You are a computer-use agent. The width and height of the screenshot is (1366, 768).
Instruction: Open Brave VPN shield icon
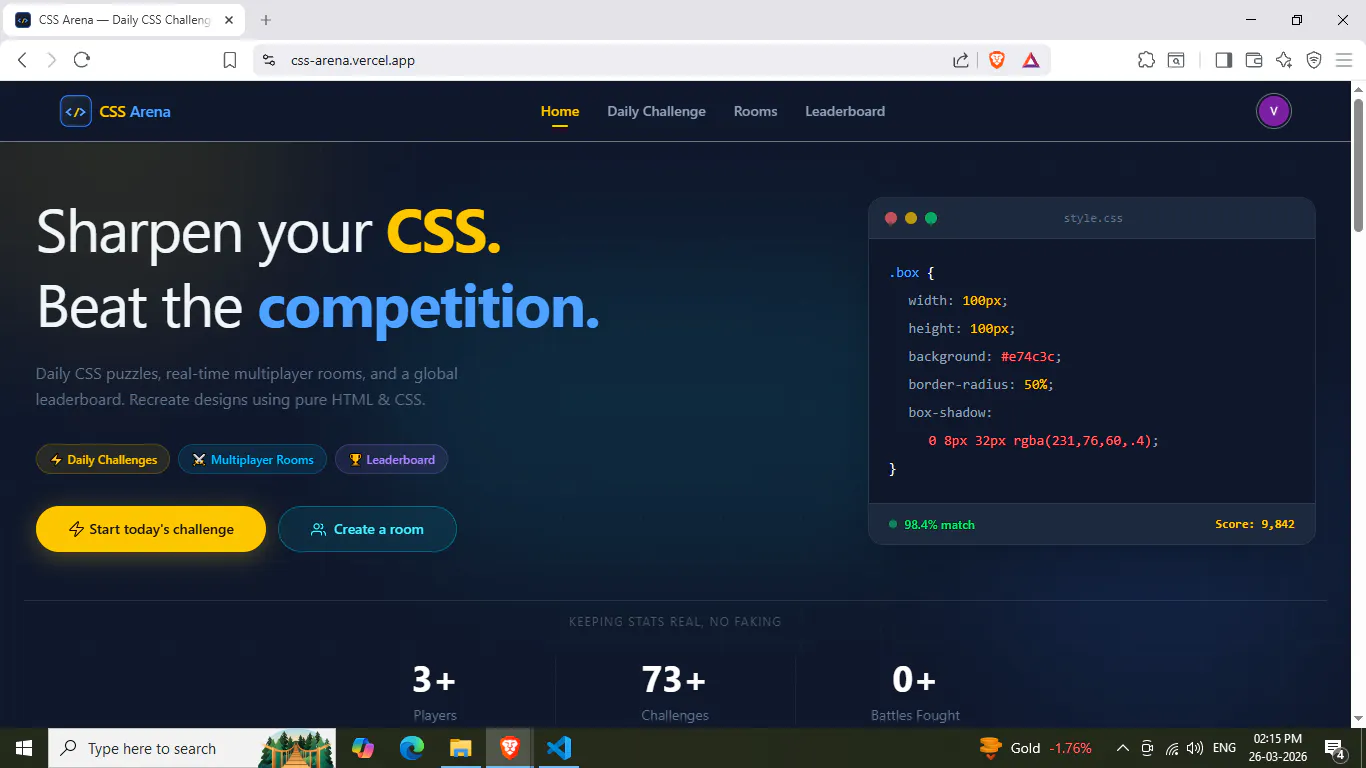(x=1314, y=60)
